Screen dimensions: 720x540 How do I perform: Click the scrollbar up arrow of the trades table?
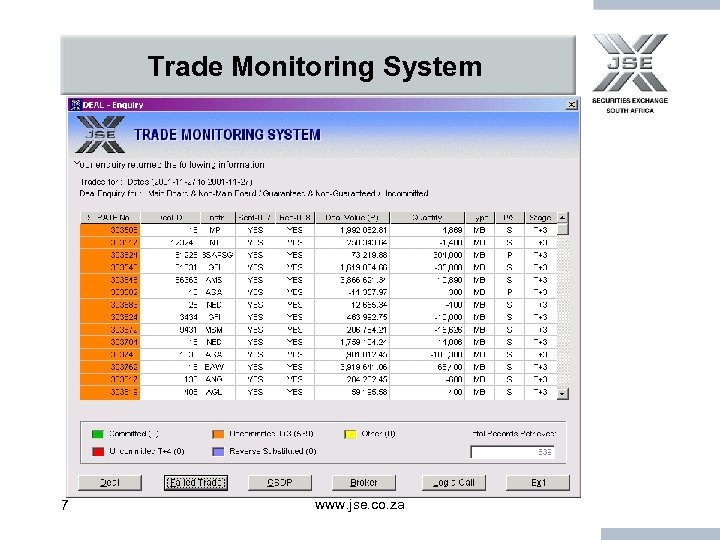coord(562,217)
